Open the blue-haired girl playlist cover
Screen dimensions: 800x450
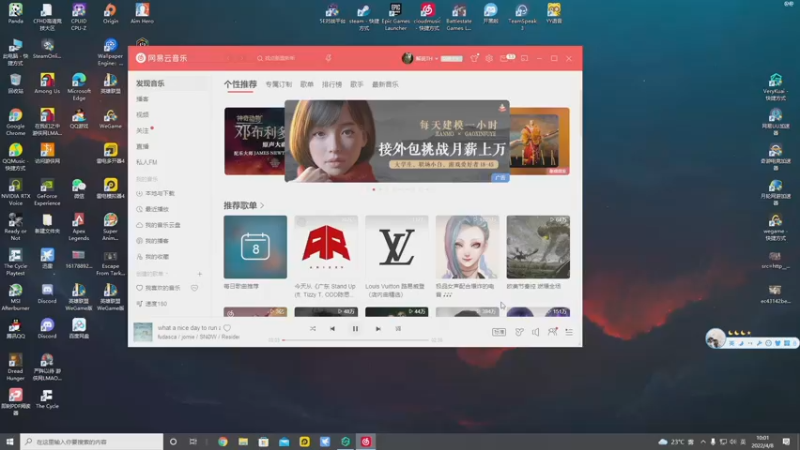(467, 247)
